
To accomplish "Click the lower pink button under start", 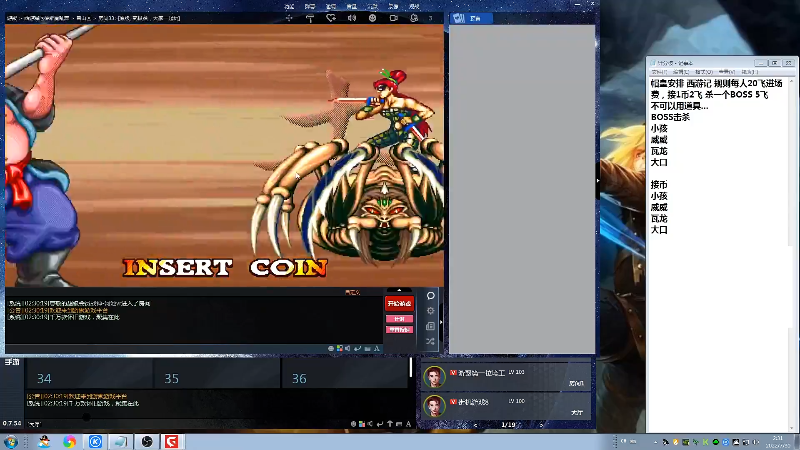I will point(399,330).
